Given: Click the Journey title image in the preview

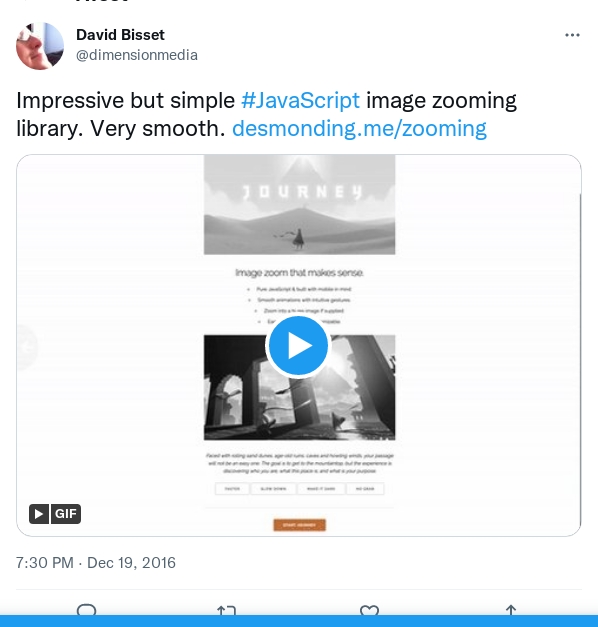Looking at the screenshot, I should point(299,204).
